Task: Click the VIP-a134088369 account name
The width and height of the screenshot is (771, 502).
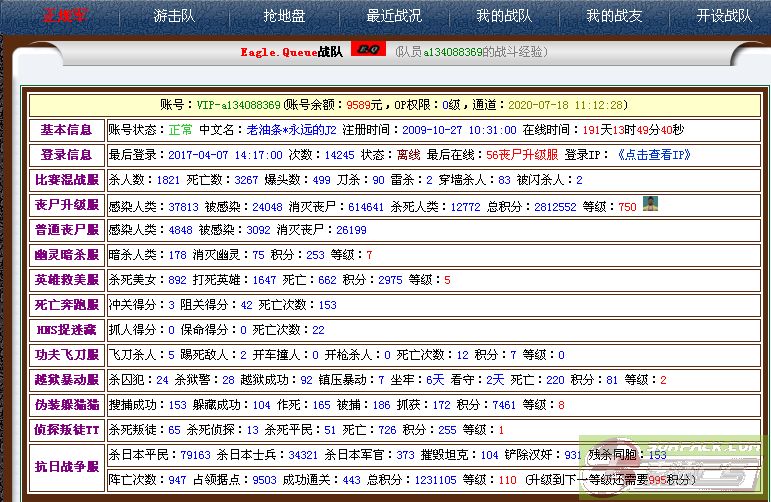Action: click(238, 105)
